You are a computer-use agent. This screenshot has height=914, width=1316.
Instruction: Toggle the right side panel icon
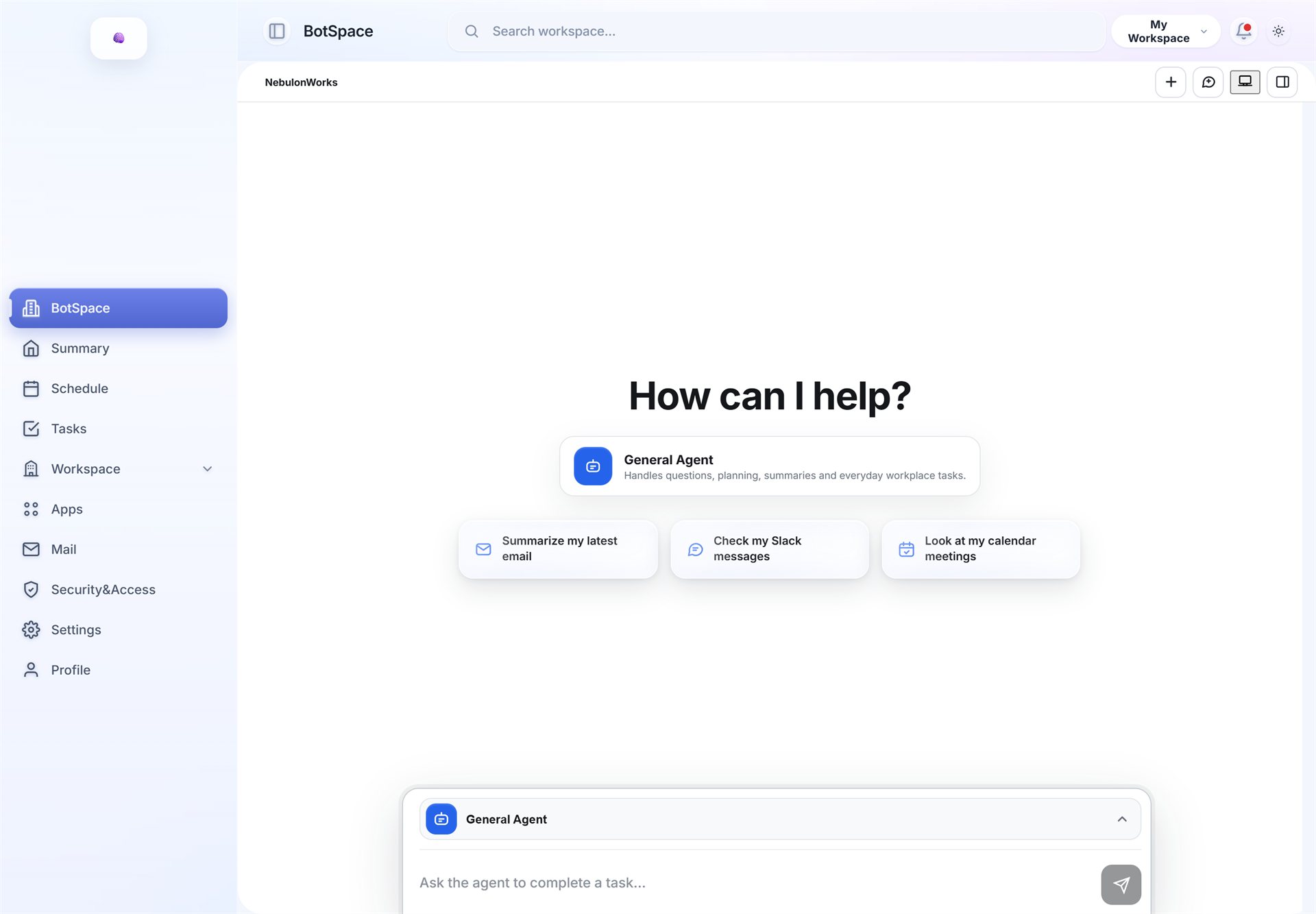tap(1282, 82)
